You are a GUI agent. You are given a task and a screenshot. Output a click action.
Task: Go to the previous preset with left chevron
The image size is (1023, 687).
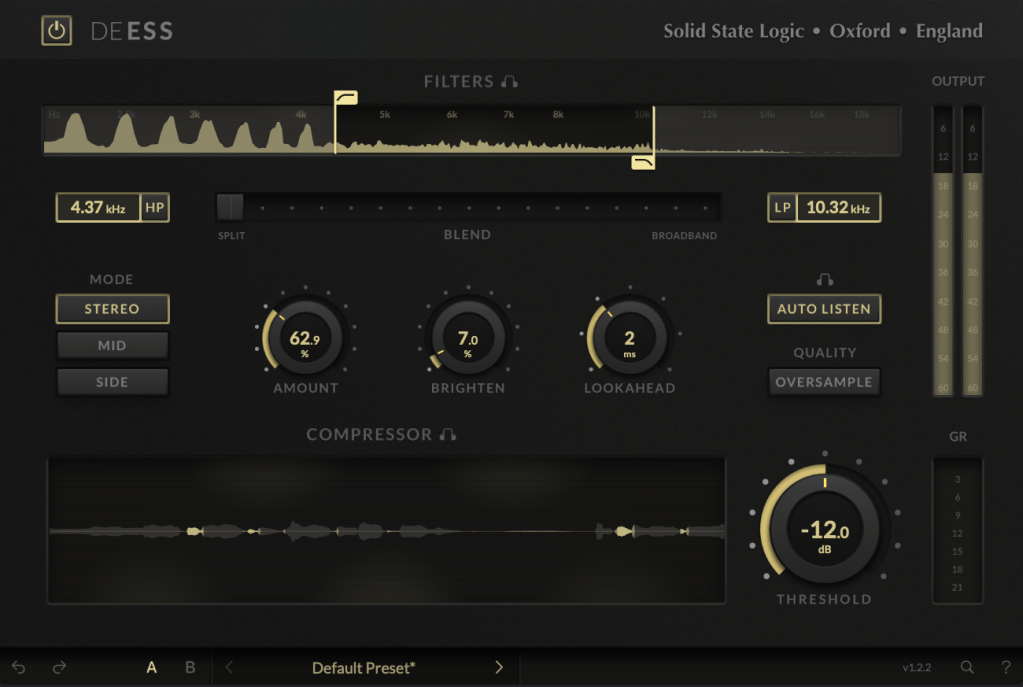pos(229,667)
